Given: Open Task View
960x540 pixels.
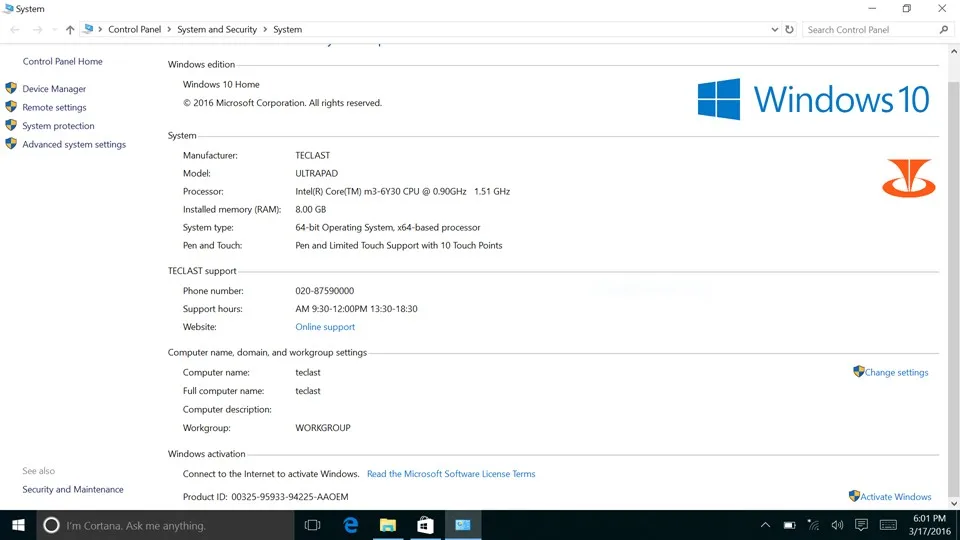Looking at the screenshot, I should pos(312,525).
